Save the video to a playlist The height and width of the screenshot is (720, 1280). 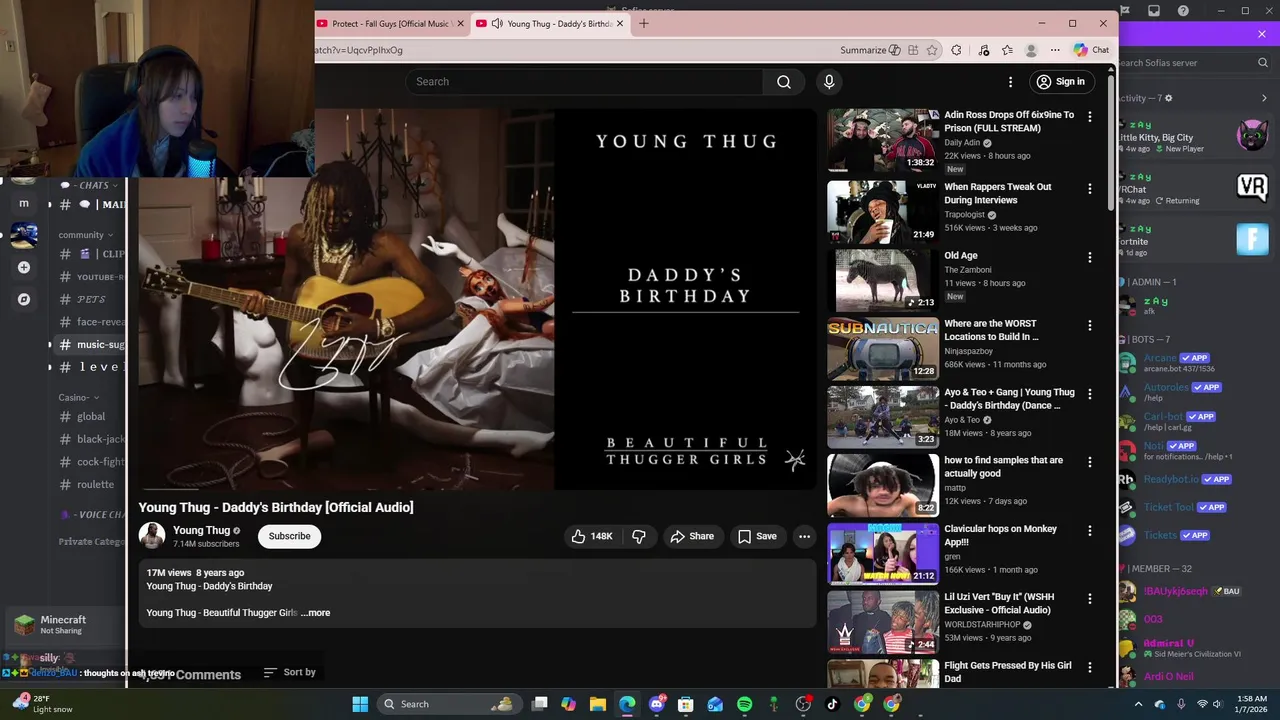pyautogui.click(x=757, y=537)
